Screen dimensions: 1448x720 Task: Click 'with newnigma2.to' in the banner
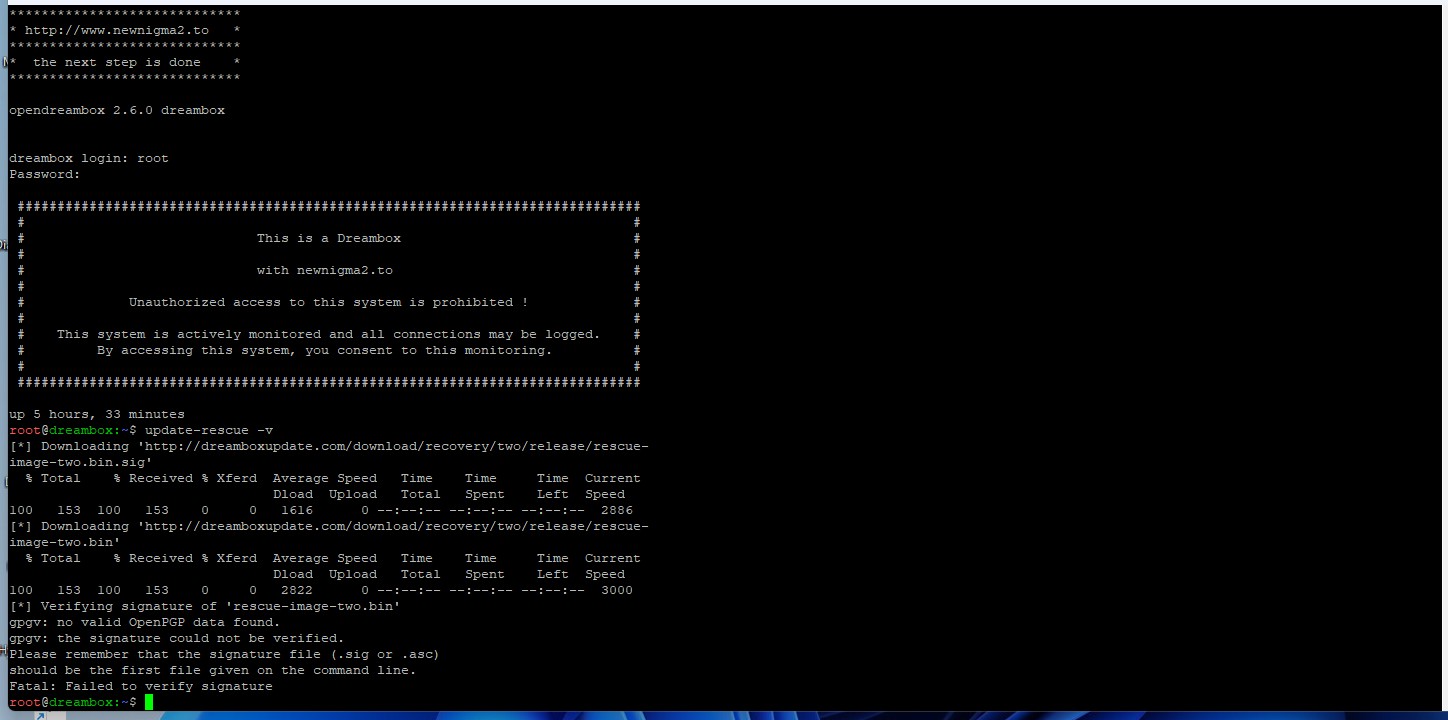[324, 270]
